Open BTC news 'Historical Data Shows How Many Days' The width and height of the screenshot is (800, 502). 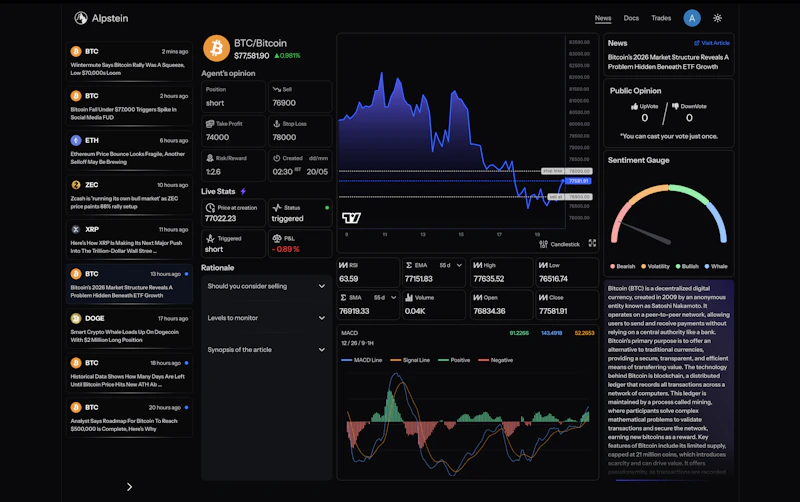(x=129, y=373)
